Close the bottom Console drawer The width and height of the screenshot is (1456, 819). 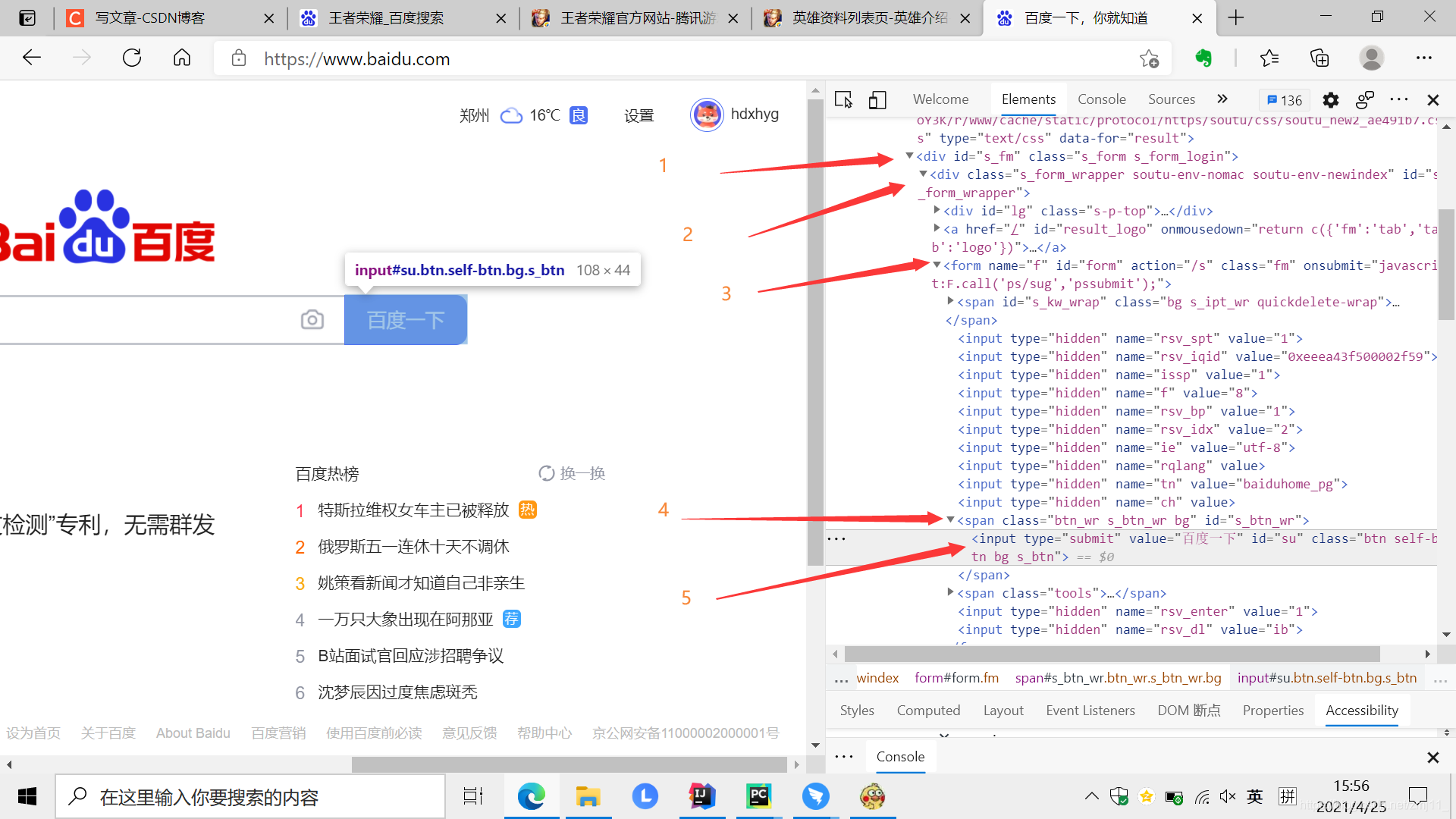(1433, 757)
